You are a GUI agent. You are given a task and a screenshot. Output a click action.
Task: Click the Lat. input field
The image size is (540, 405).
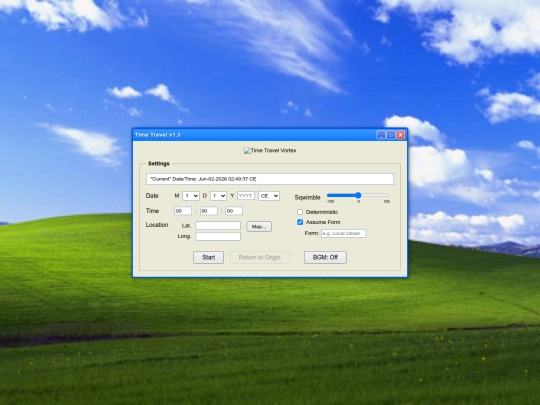click(218, 226)
